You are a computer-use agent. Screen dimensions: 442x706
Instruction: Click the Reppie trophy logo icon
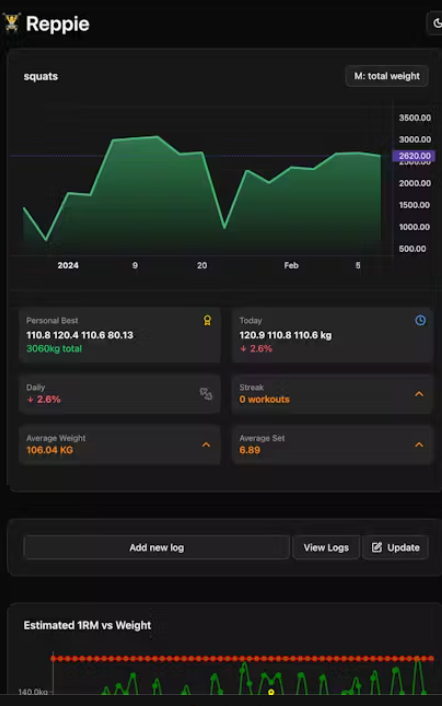point(12,23)
